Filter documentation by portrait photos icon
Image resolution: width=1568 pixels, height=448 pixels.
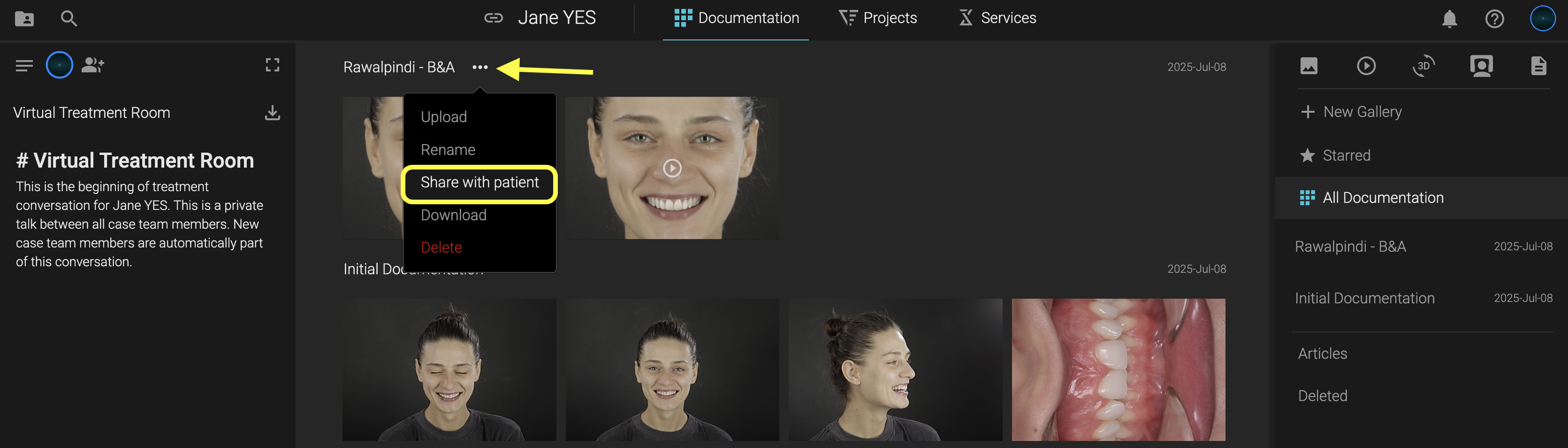coord(1481,66)
